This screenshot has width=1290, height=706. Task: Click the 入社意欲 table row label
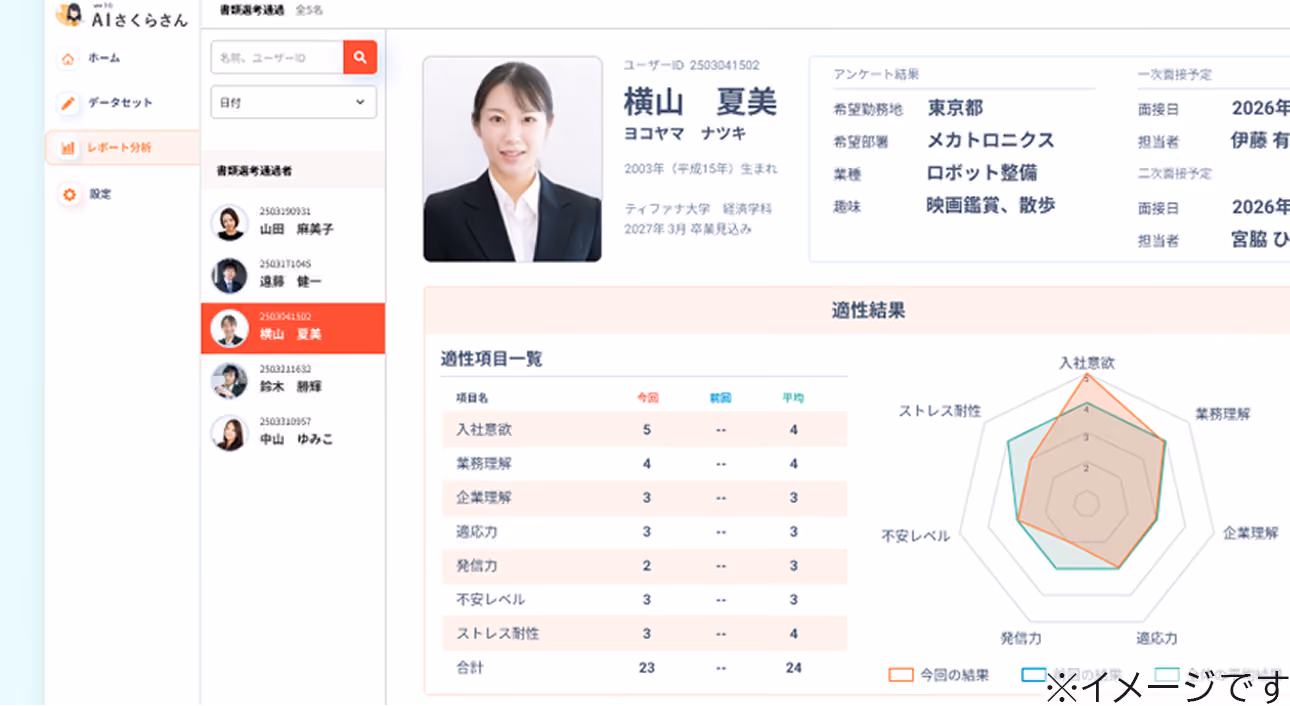(484, 430)
